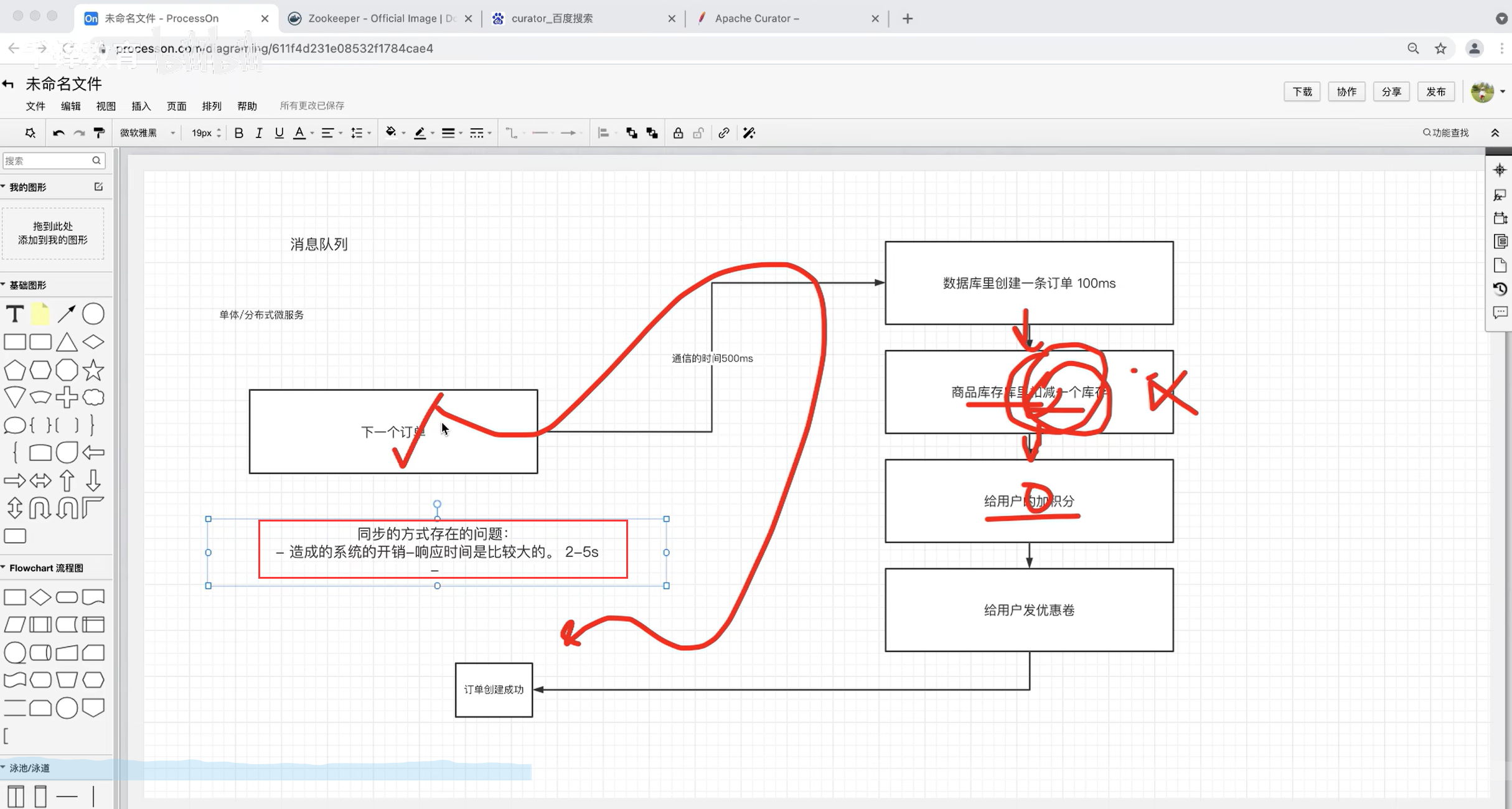
Task: Open the fill color bucket swatch
Action: coord(391,132)
